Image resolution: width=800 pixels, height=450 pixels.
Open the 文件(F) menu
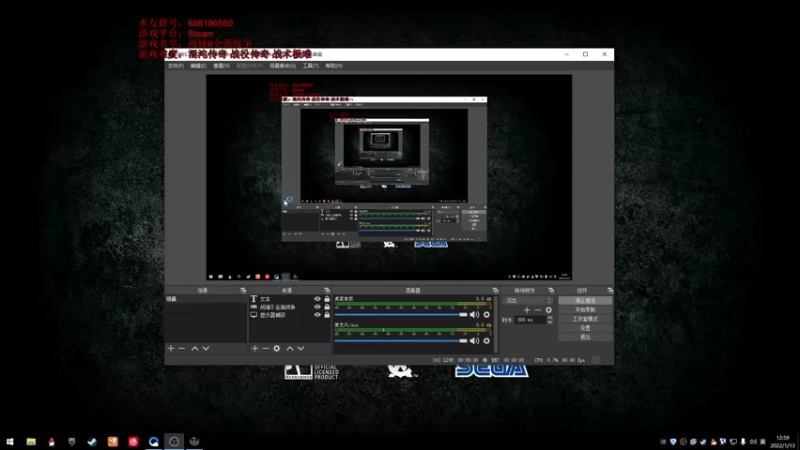tap(176, 66)
